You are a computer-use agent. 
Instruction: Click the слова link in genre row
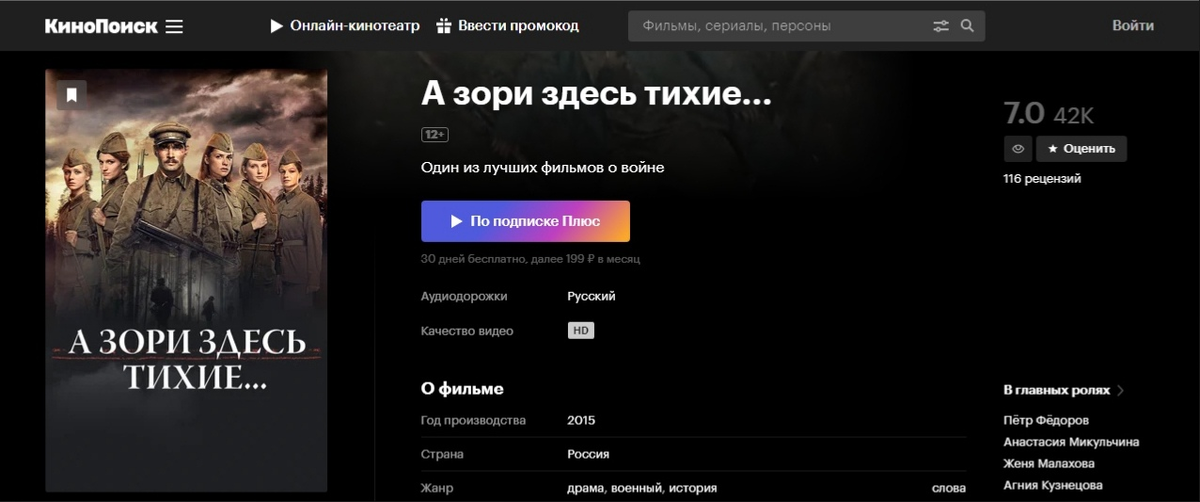949,489
